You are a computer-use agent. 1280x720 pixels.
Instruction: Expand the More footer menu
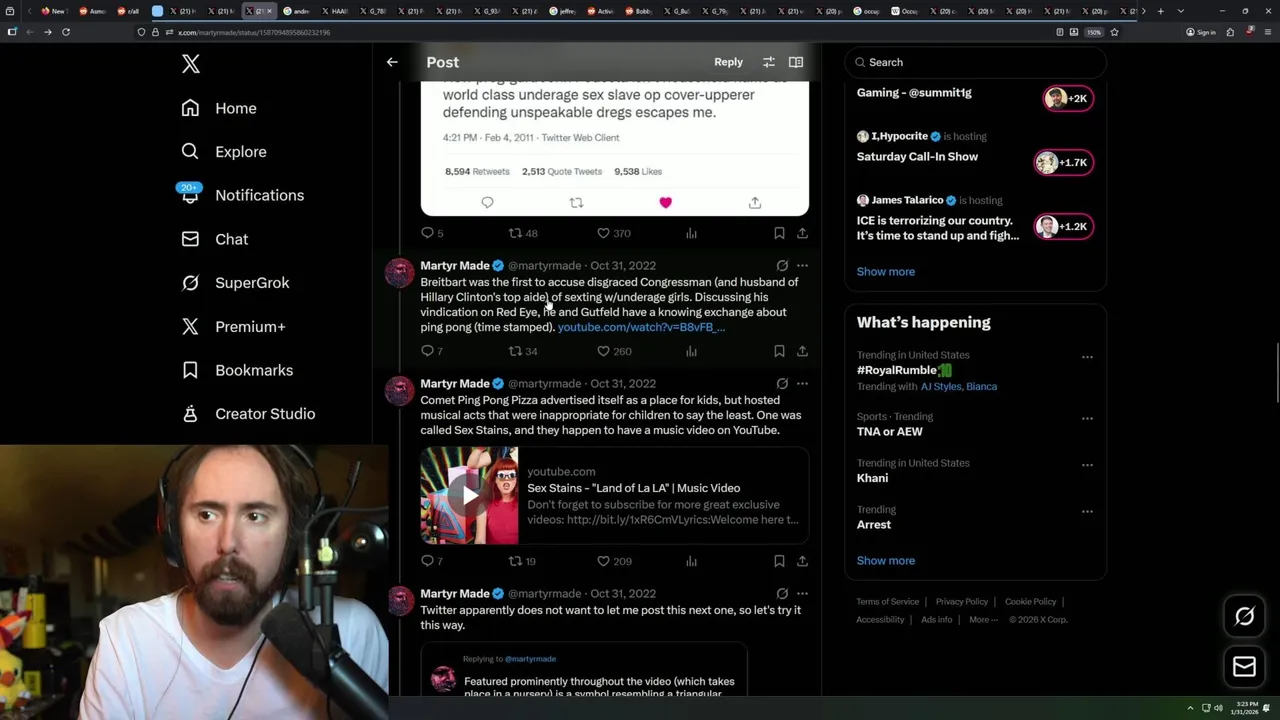pyautogui.click(x=983, y=620)
